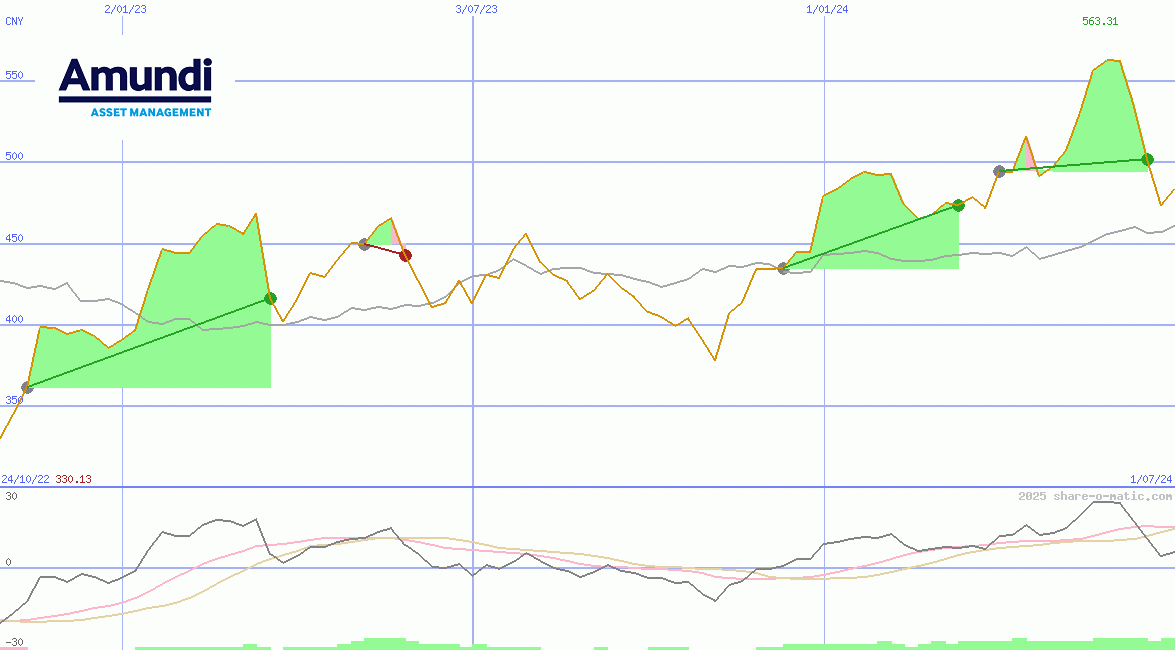Select the red exit dot of the losing trade
This screenshot has width=1175, height=650.
405,256
